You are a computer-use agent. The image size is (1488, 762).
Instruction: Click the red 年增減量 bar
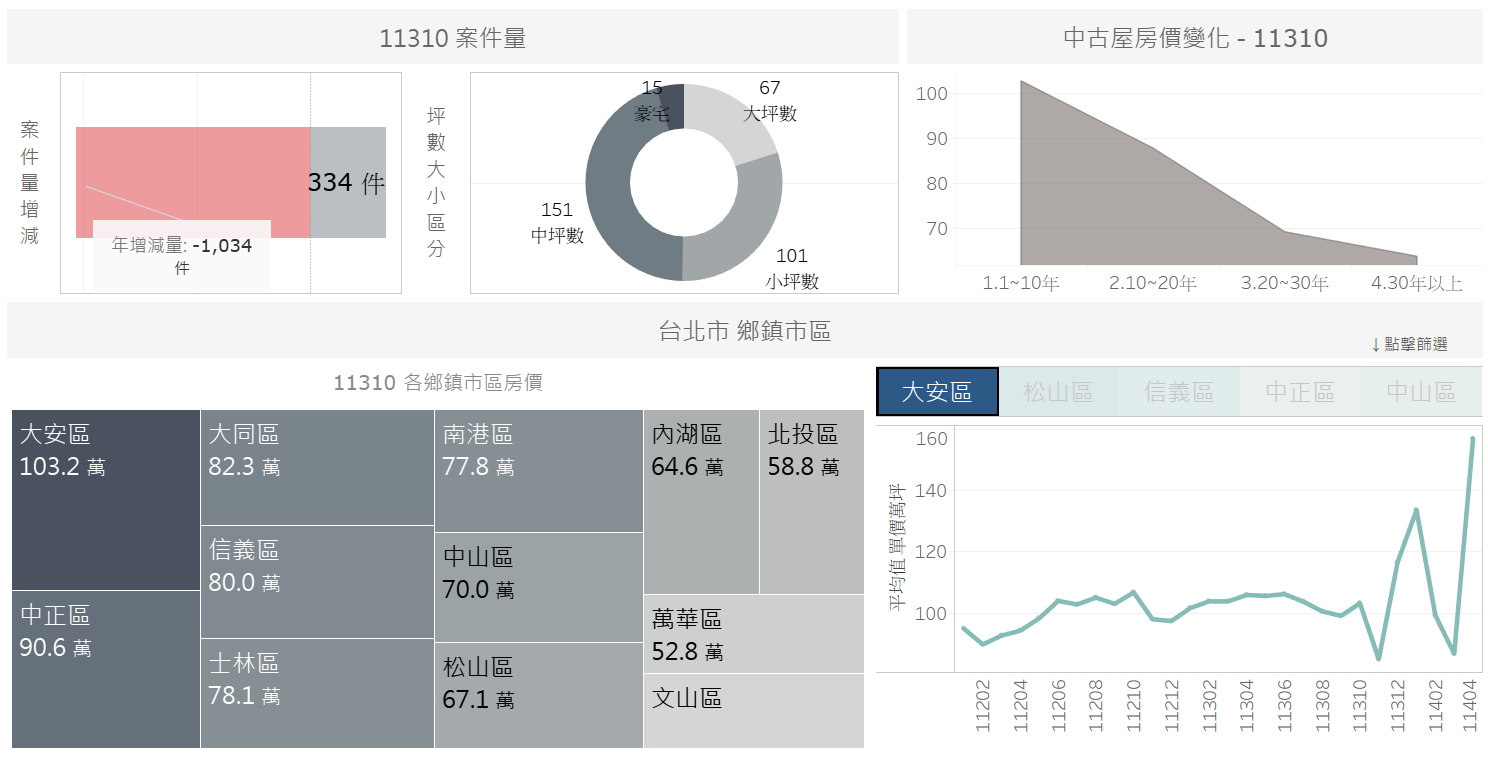(x=193, y=183)
